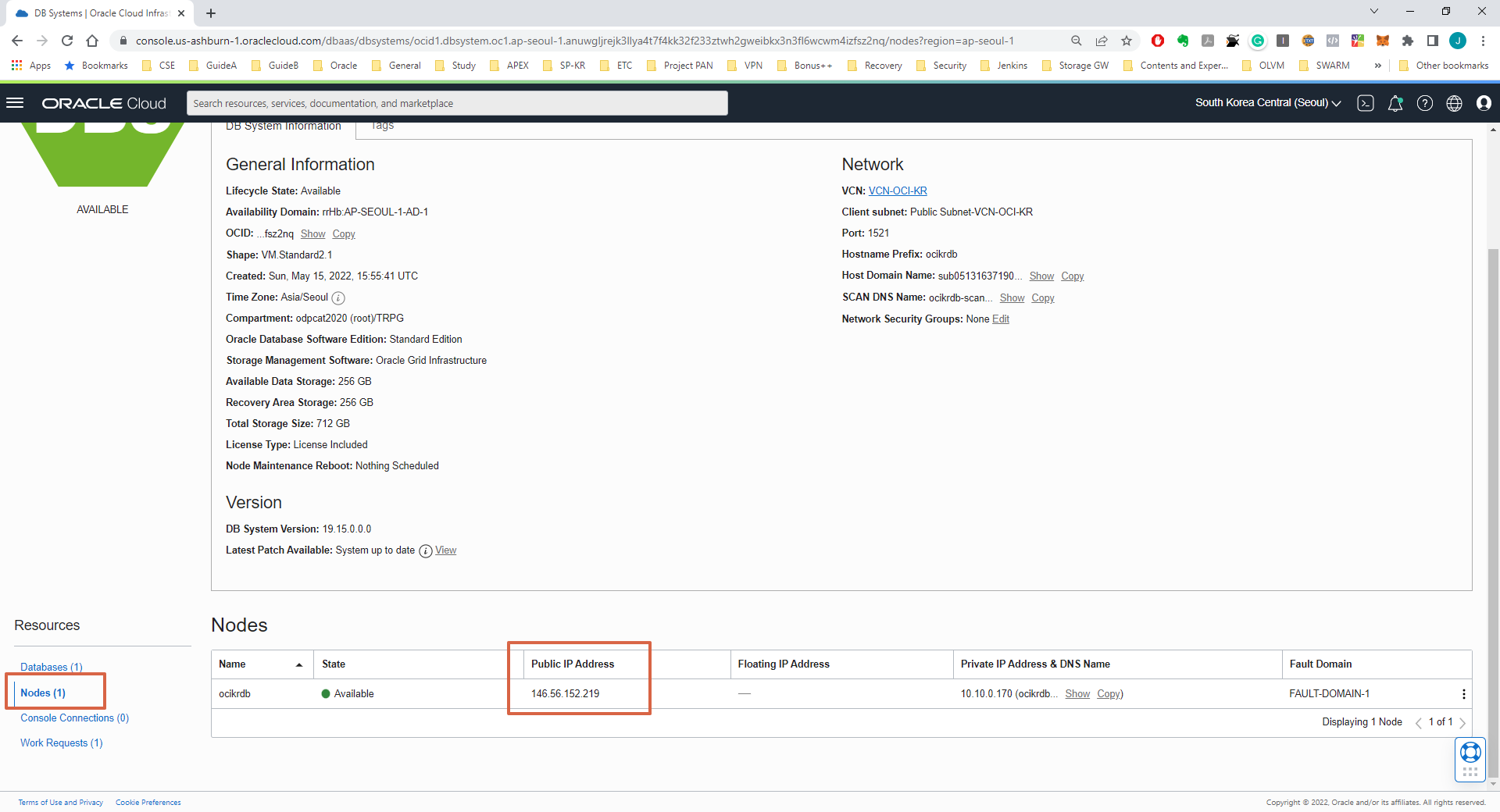The image size is (1500, 812).
Task: Open South Korea Central region dropdown
Action: coord(1268,103)
